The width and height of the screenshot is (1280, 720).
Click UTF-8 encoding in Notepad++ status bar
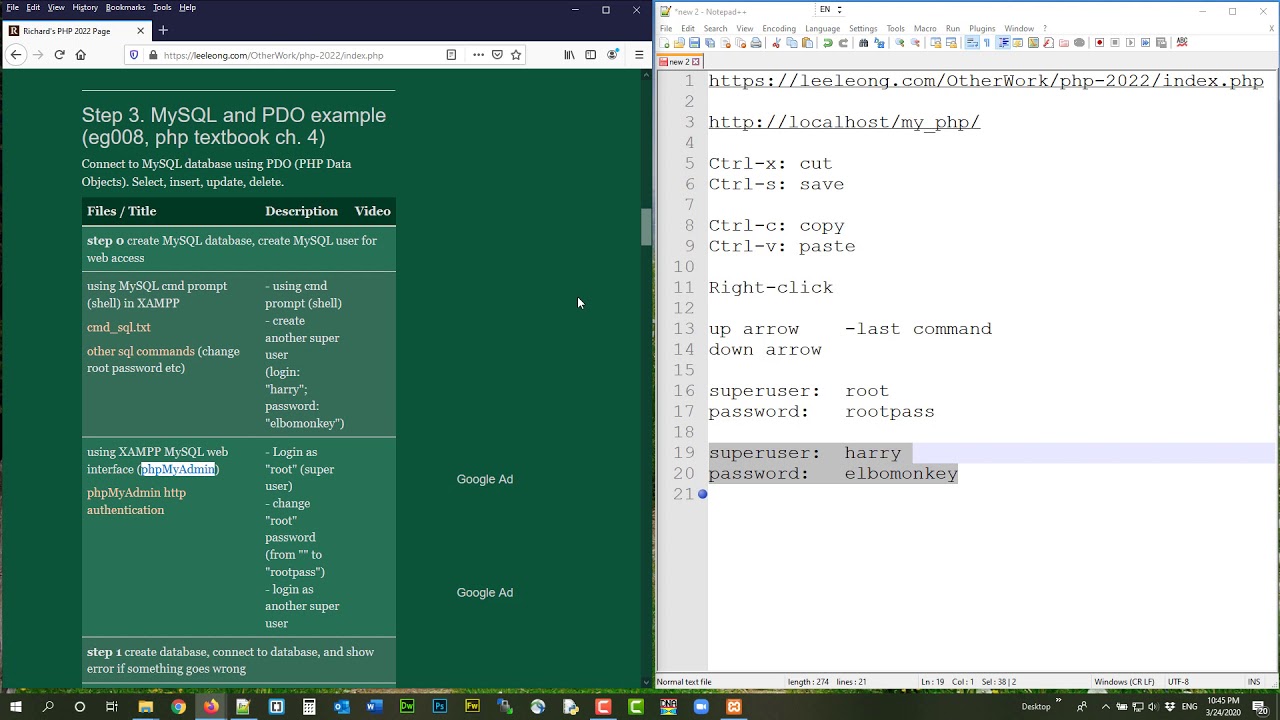[1178, 682]
